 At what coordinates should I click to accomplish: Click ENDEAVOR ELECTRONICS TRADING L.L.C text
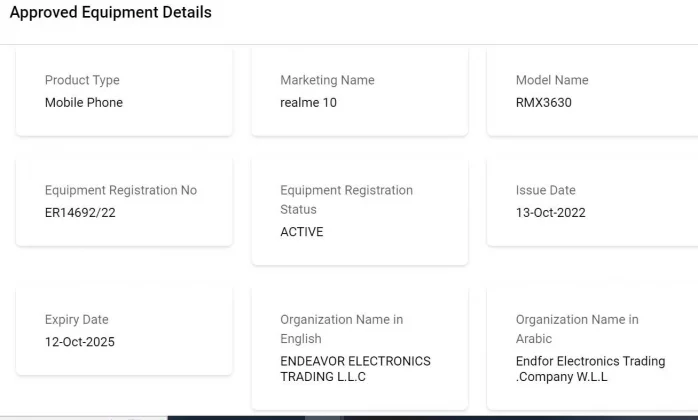tap(355, 369)
